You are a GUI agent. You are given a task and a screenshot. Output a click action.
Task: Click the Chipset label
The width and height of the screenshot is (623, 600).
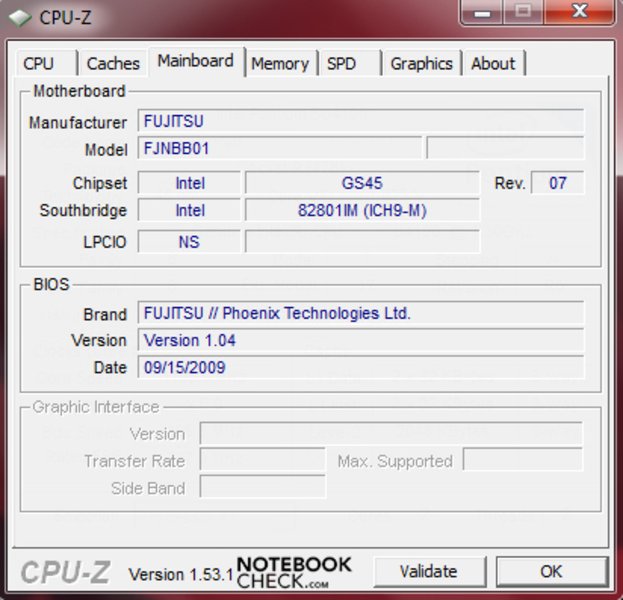[x=100, y=183]
